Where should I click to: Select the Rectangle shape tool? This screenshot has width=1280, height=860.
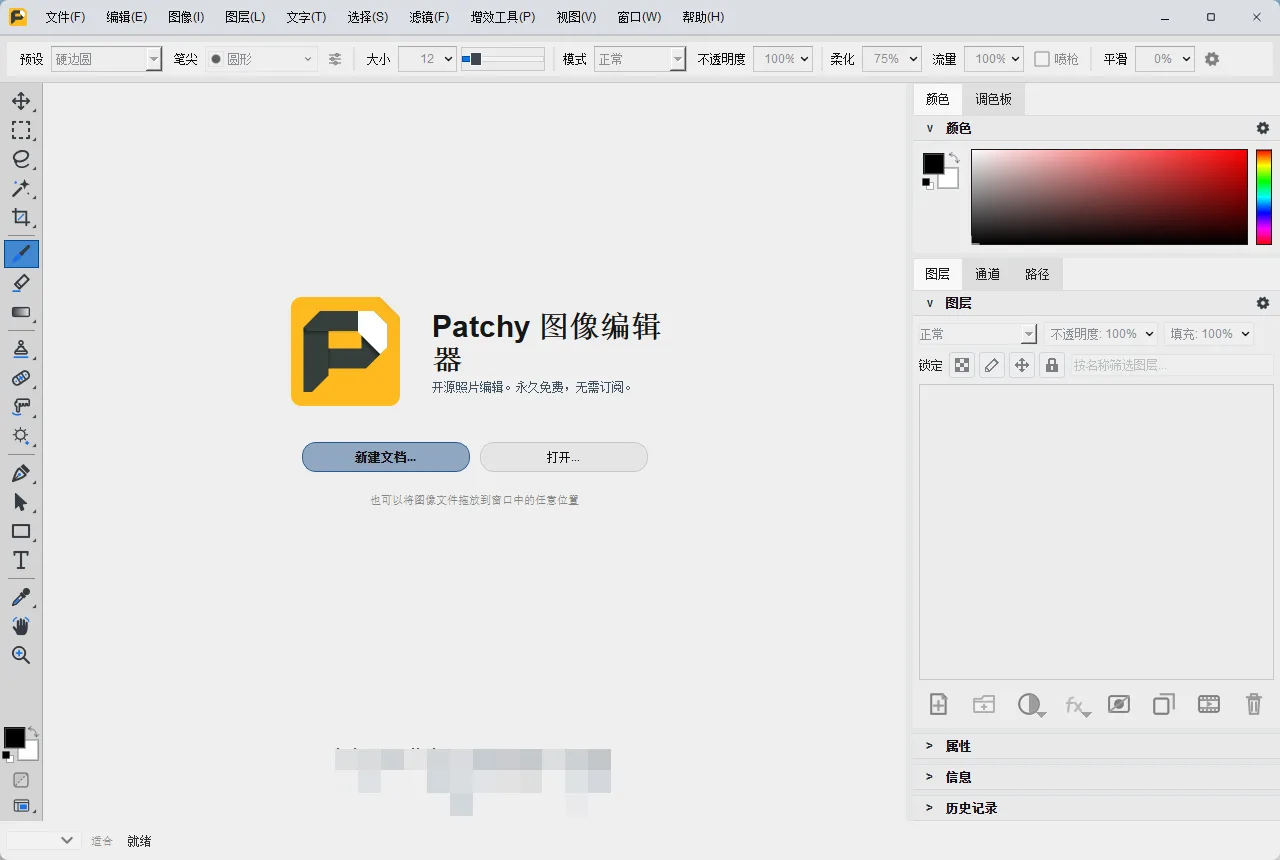(x=21, y=531)
